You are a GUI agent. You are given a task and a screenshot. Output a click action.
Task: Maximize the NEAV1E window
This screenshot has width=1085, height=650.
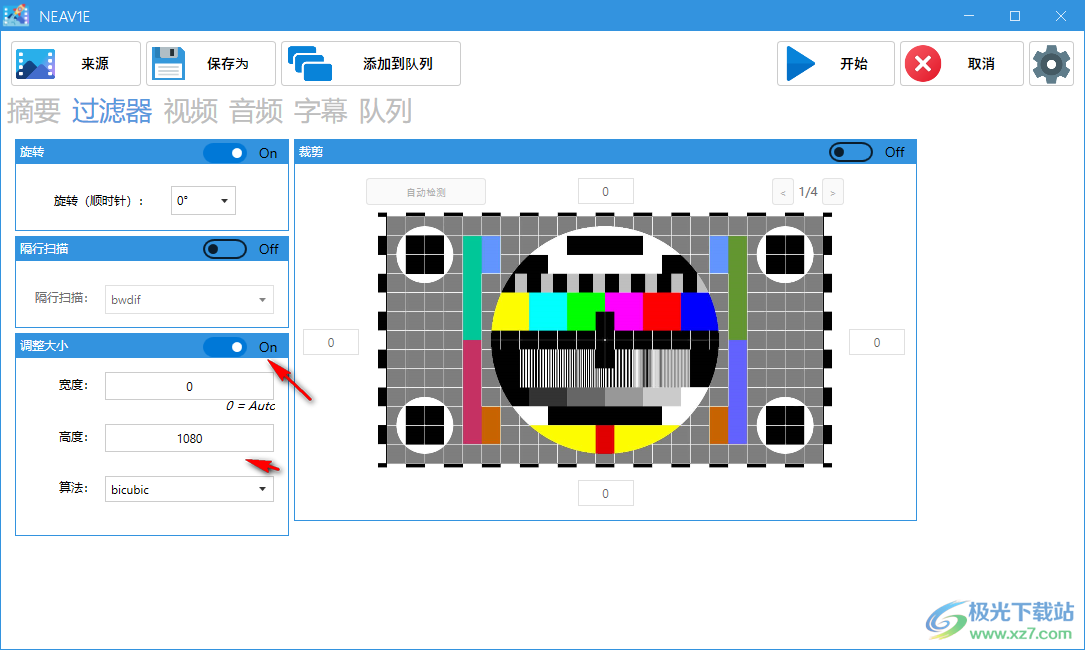tap(1015, 16)
